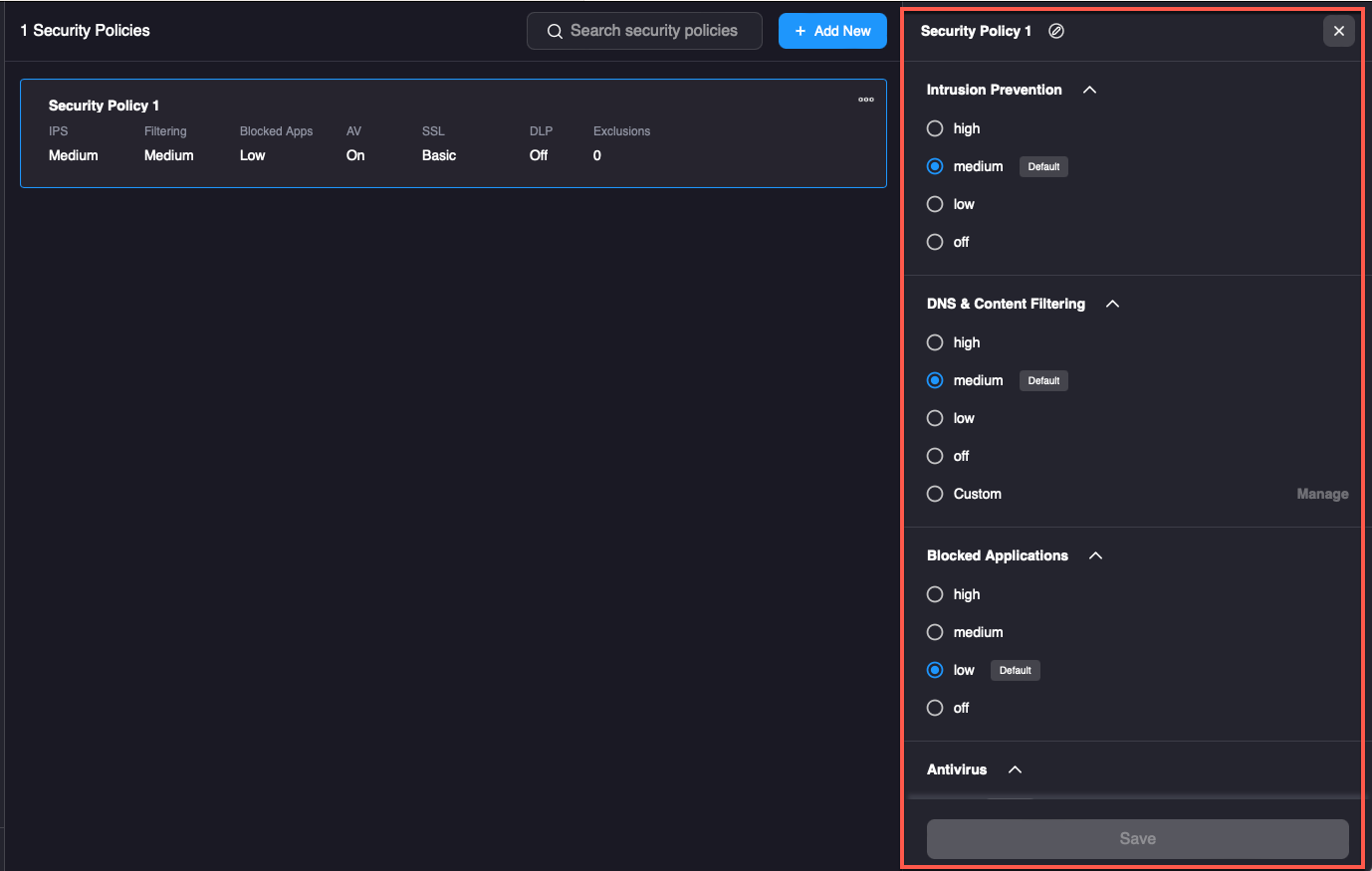Screen dimensions: 1372x871
Task: Choose Custom for DNS & Content Filtering
Action: coord(935,494)
